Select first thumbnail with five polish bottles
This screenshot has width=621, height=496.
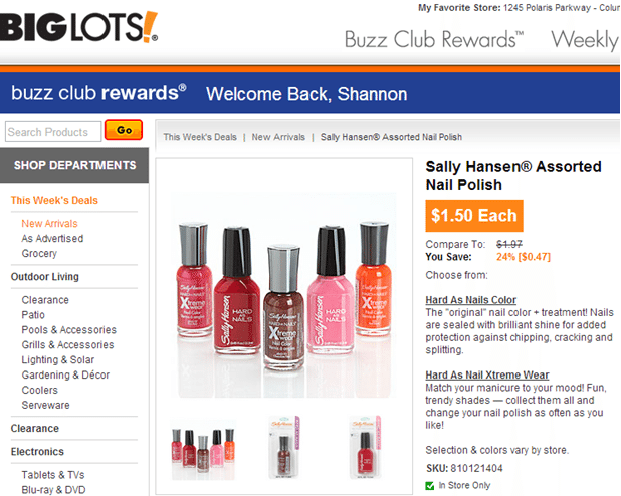click(203, 450)
